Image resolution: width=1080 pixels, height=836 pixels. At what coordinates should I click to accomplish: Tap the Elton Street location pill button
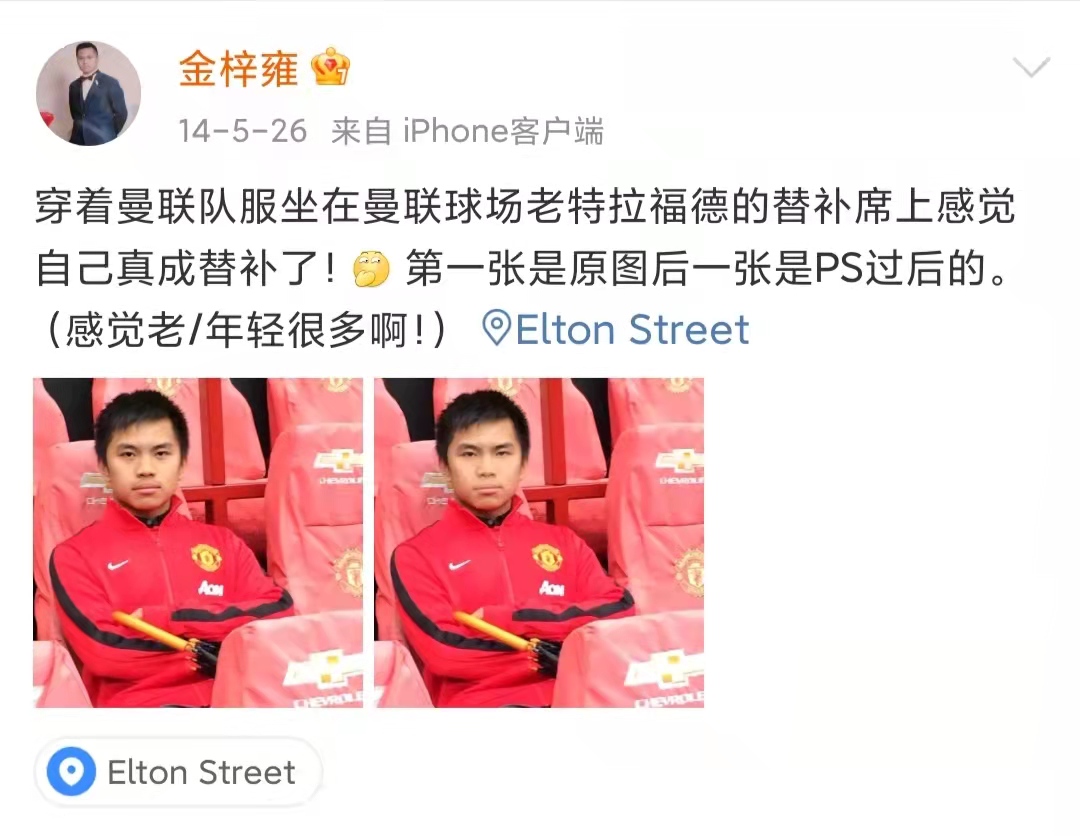click(178, 772)
